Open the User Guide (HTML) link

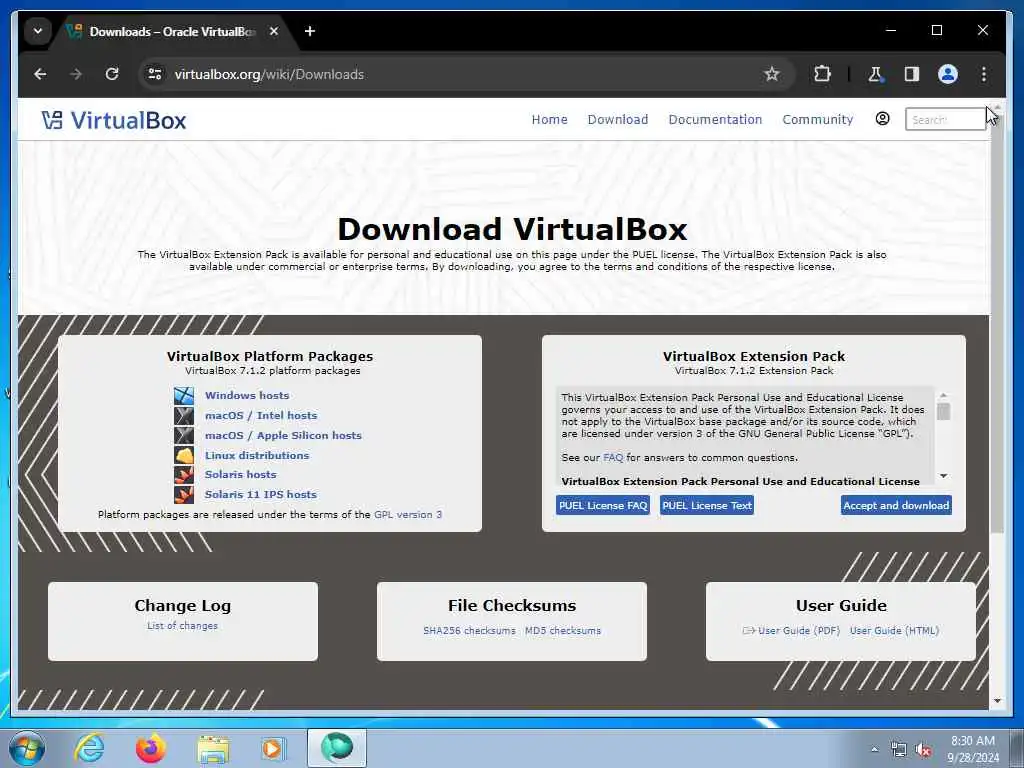pos(894,631)
